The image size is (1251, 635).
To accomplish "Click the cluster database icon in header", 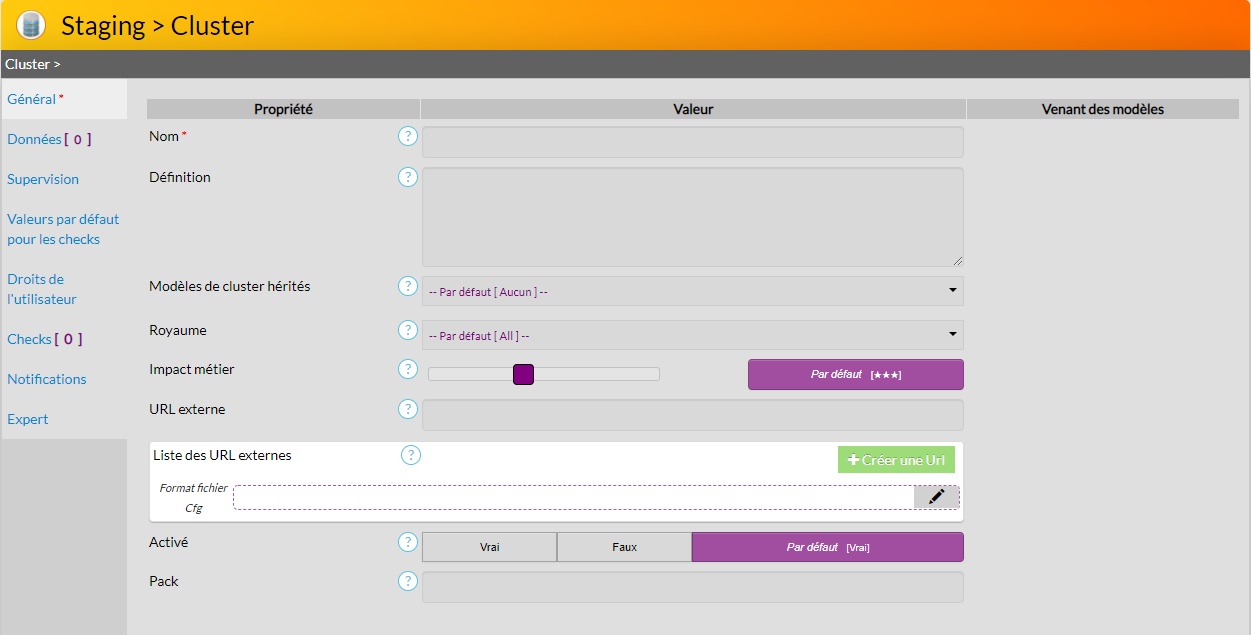I will pos(31,25).
